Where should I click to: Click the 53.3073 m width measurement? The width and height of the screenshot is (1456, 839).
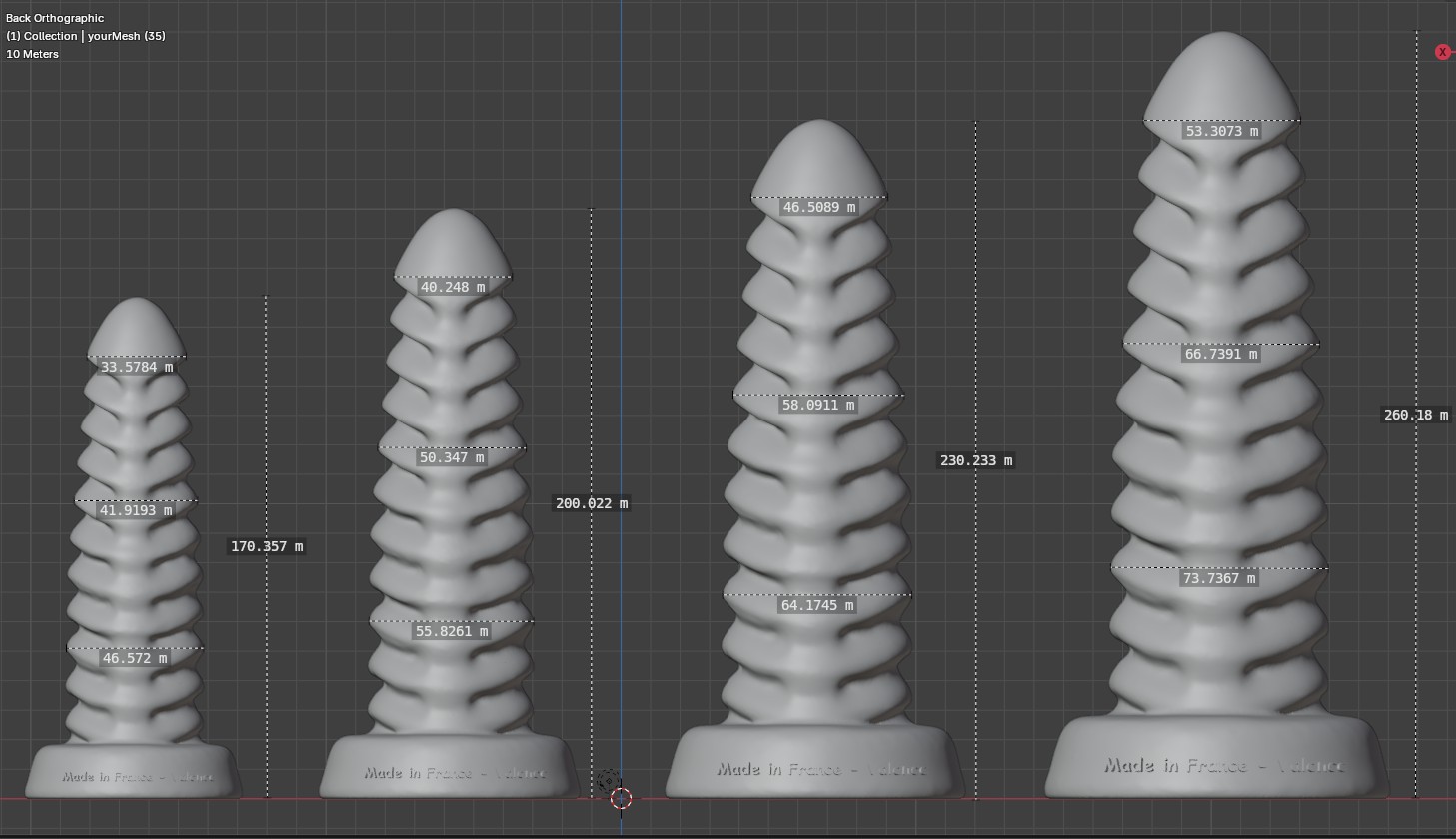pos(1221,131)
